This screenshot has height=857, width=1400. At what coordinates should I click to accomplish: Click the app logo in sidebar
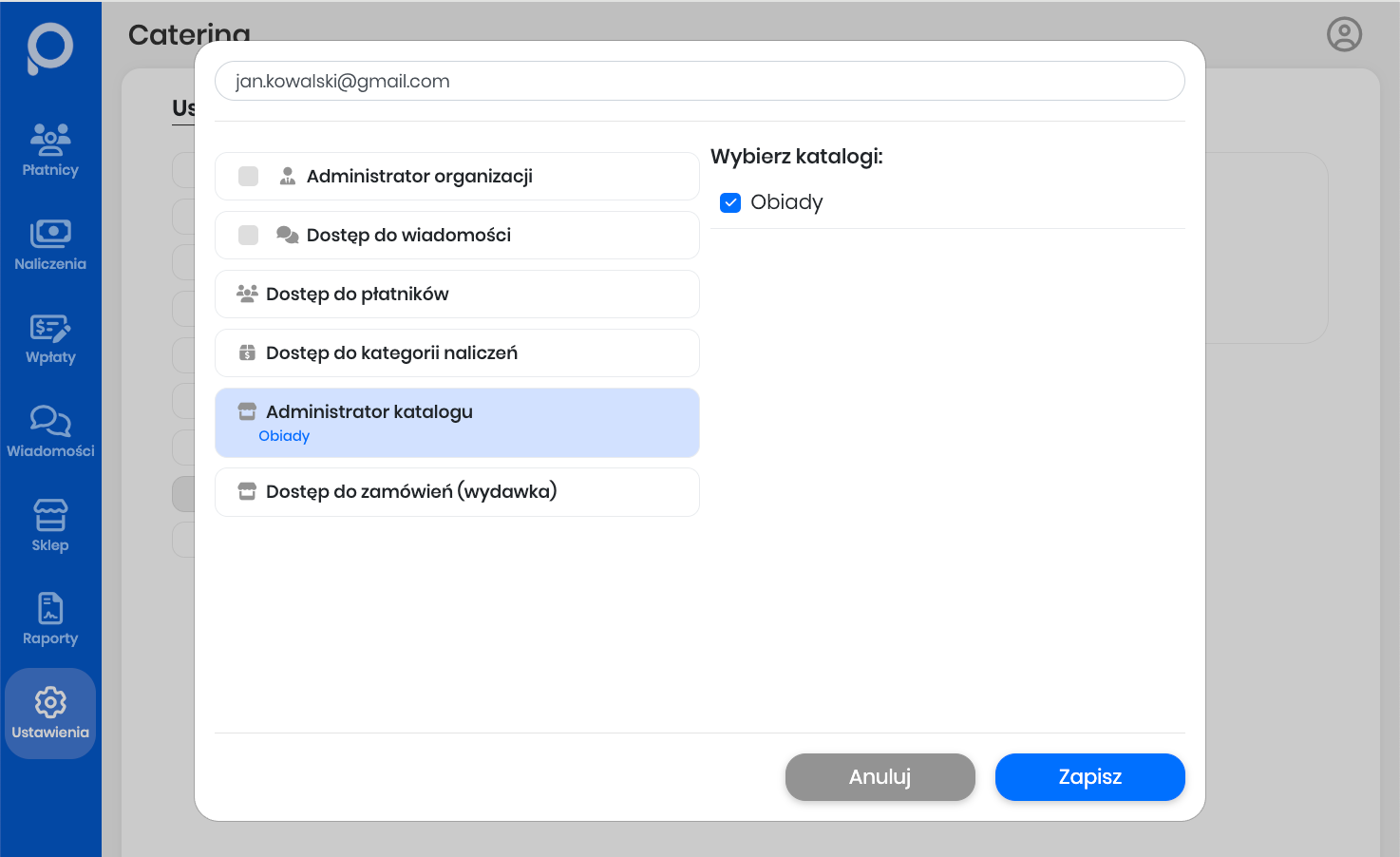tap(50, 48)
